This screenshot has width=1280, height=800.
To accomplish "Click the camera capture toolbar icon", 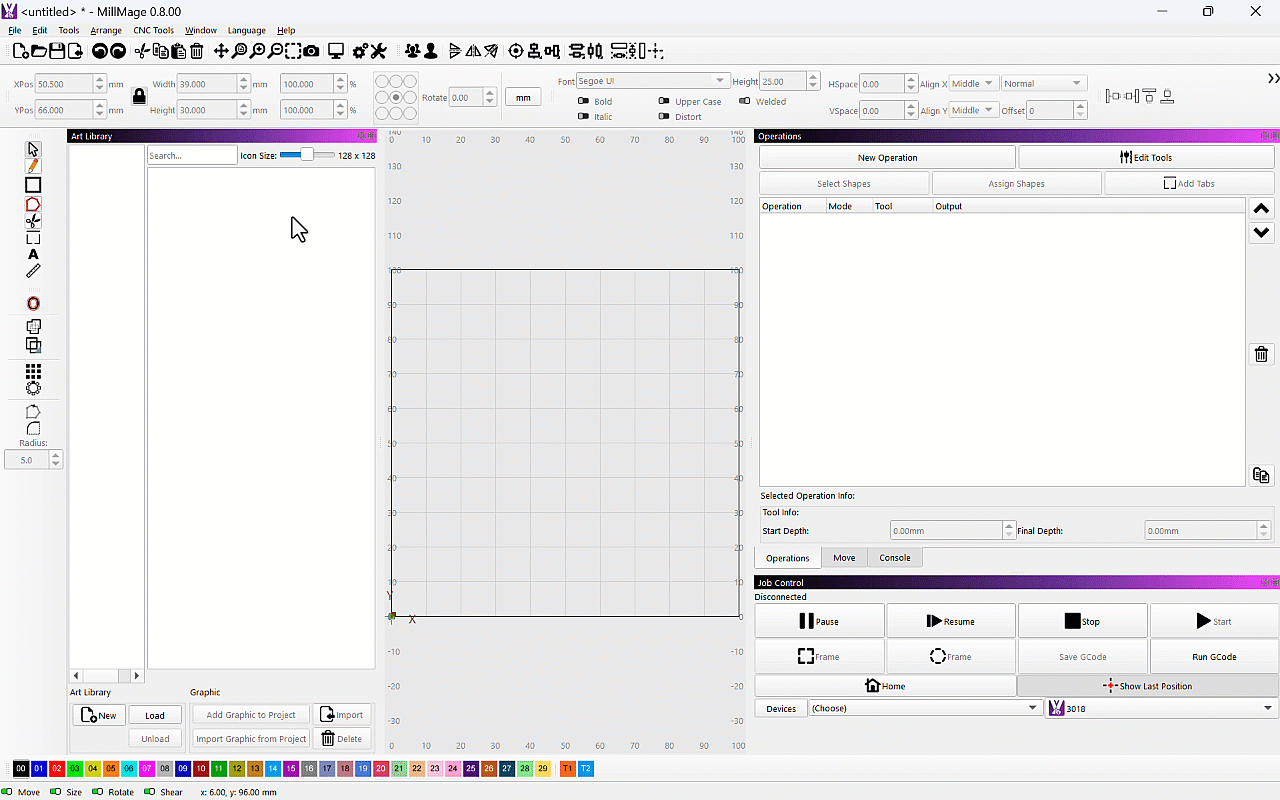I will [x=312, y=51].
